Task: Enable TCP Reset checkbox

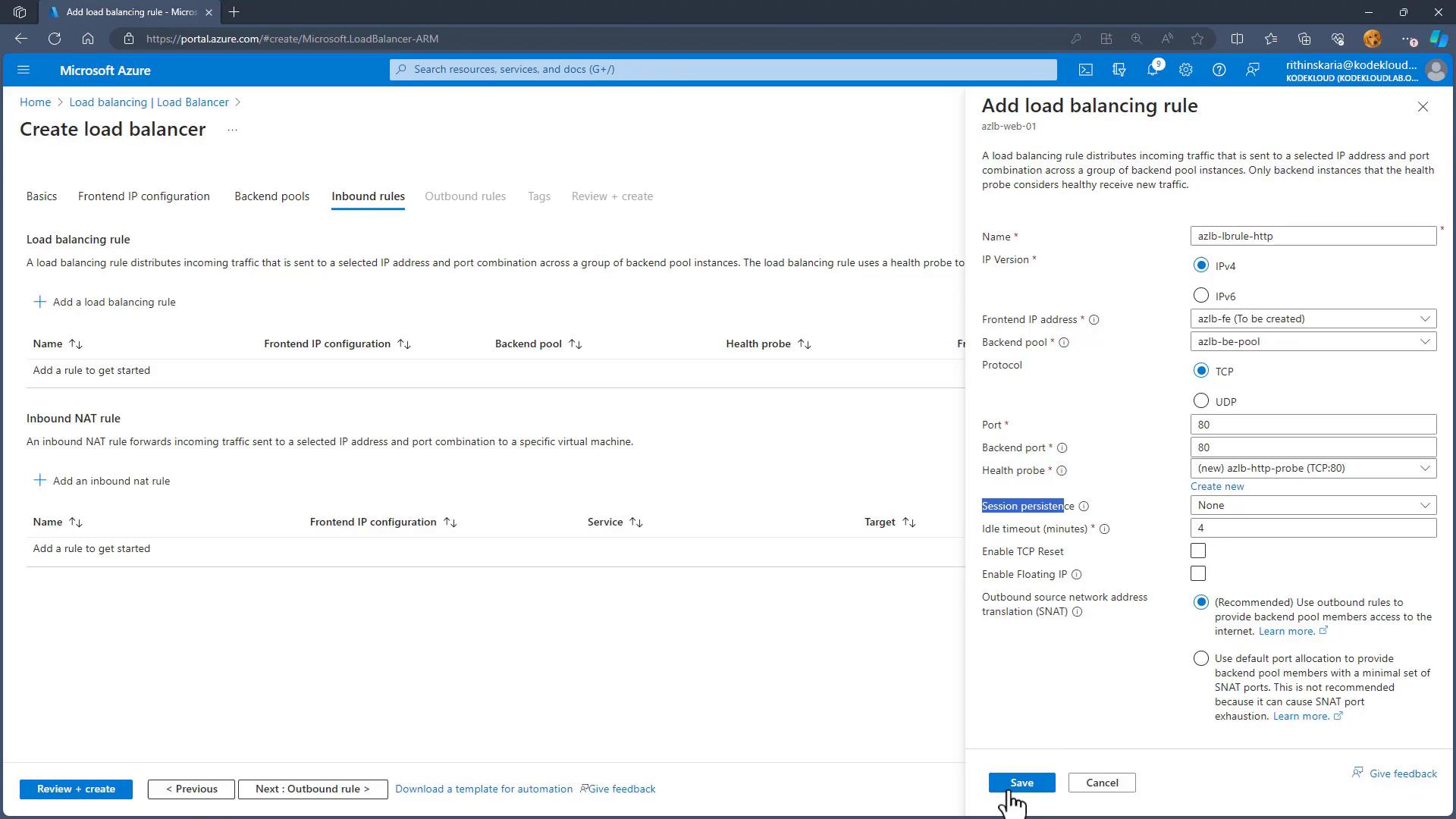Action: point(1198,551)
